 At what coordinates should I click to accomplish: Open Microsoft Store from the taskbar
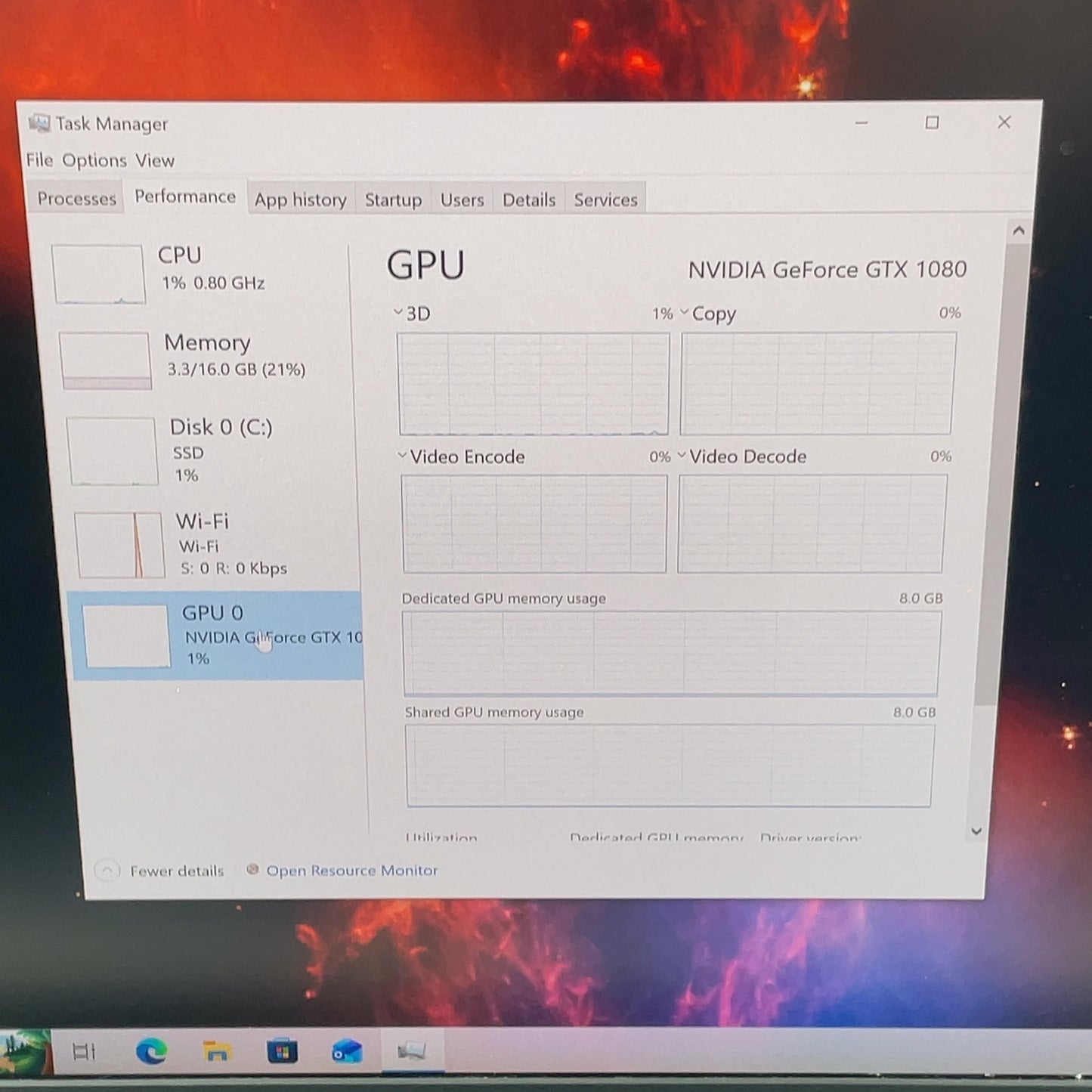(282, 1051)
